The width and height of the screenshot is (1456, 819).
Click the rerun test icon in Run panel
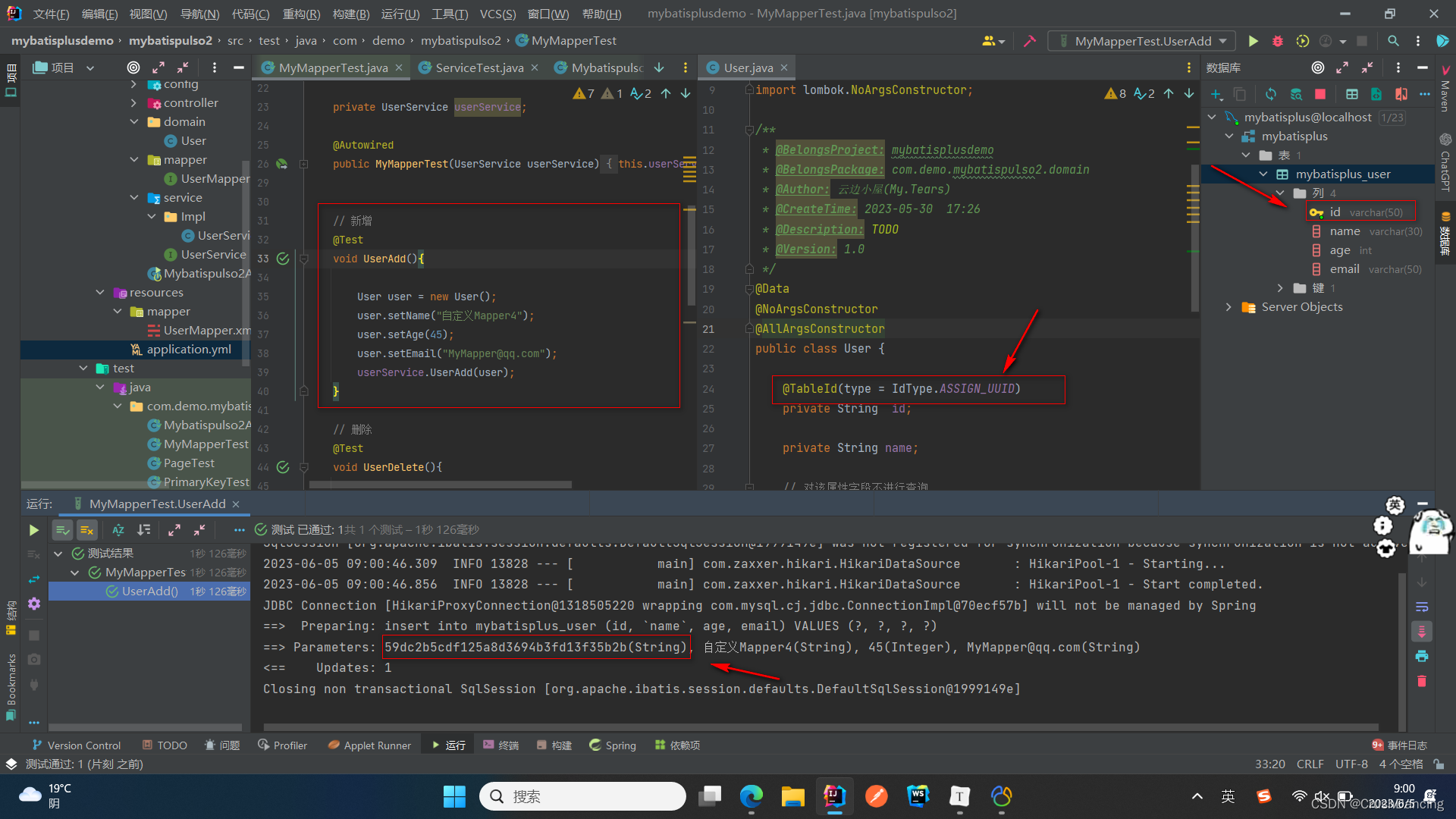[33, 530]
